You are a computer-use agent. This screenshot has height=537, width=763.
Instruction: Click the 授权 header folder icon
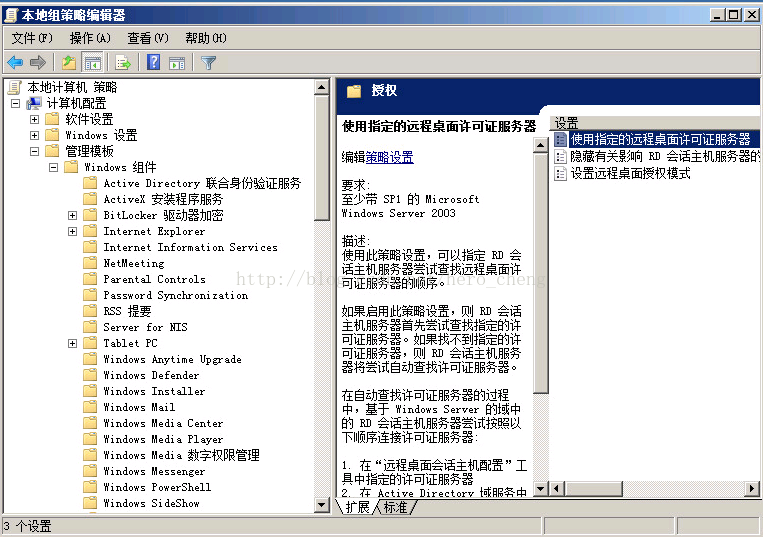coord(354,91)
